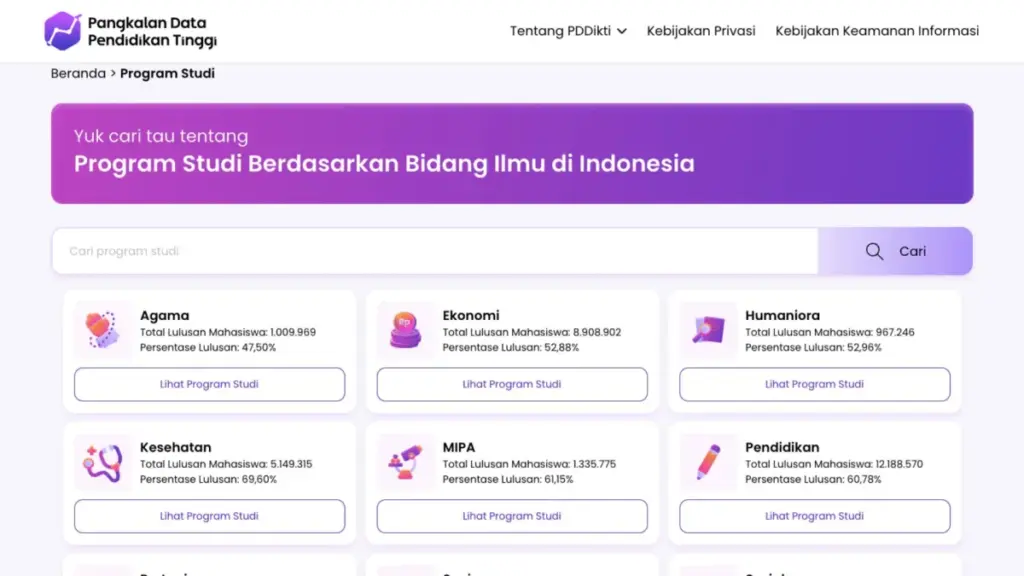Click the MIPA microscope icon
This screenshot has height=576, width=1024.
(x=405, y=462)
